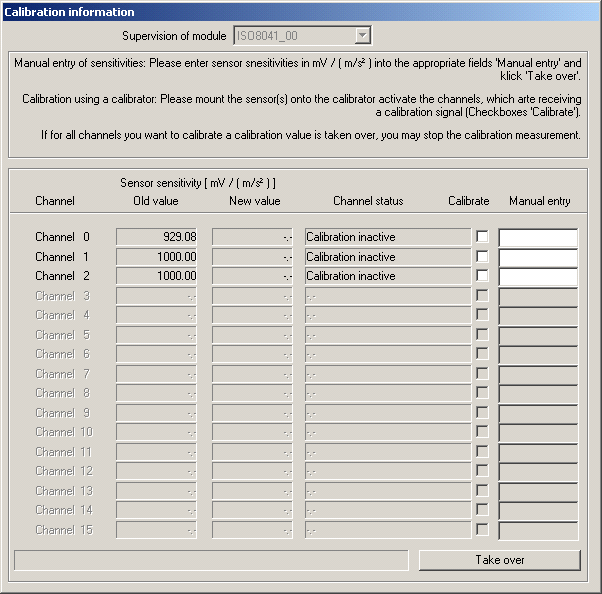Focus the Channel 1 Manual entry field
602x594 pixels.
point(538,257)
